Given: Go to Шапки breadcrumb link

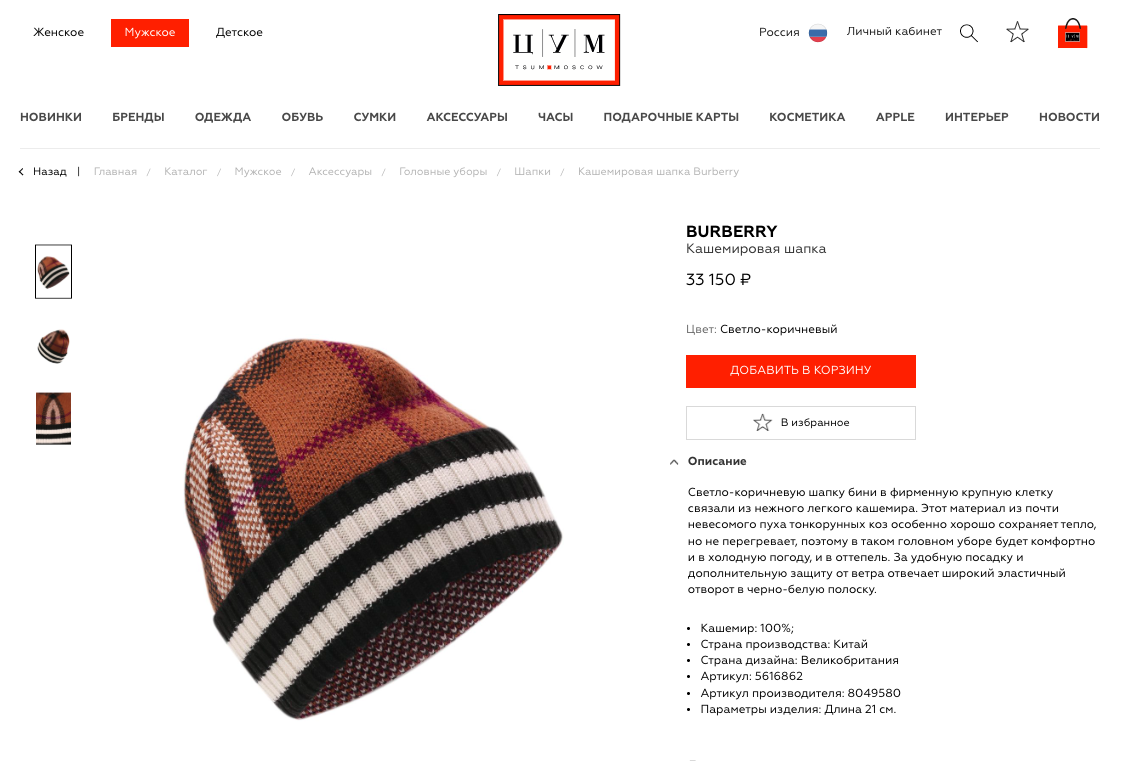Looking at the screenshot, I should point(532,172).
